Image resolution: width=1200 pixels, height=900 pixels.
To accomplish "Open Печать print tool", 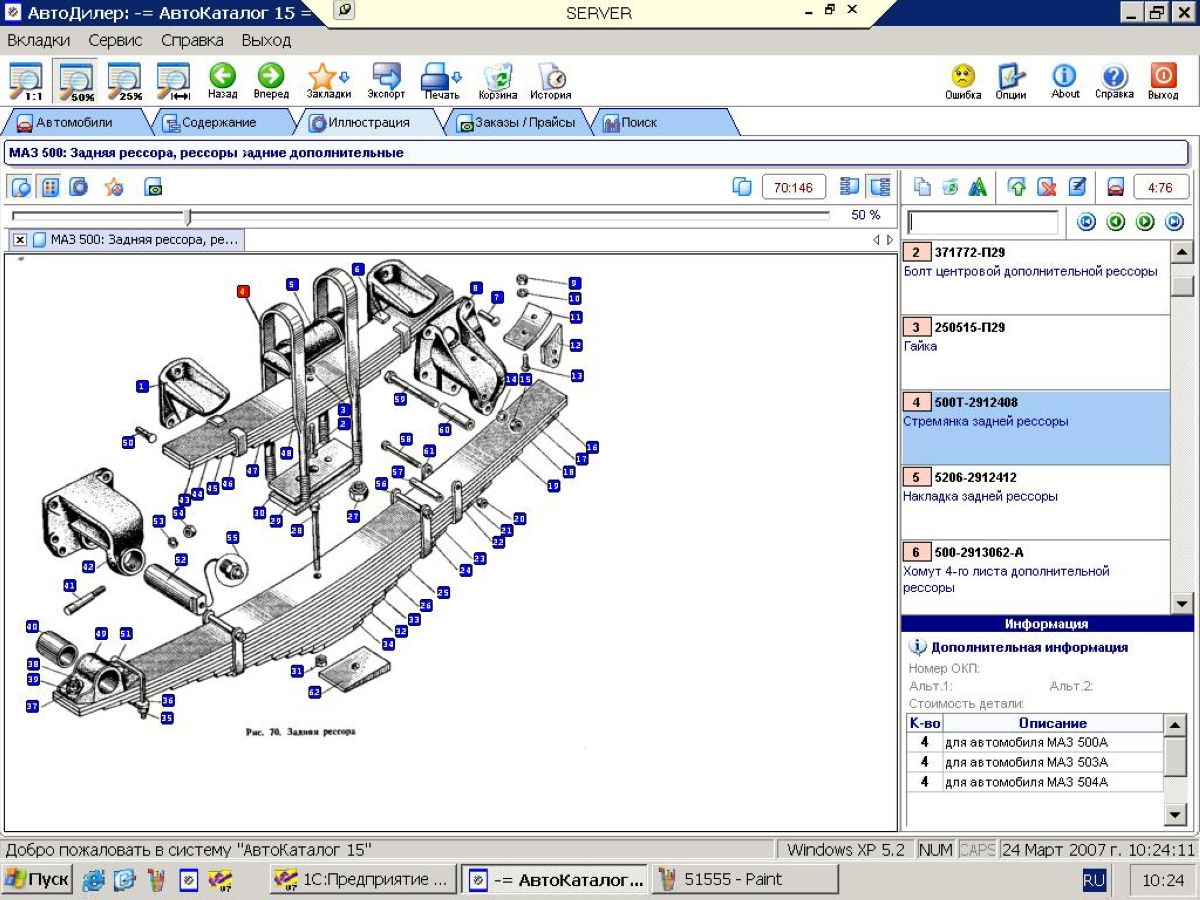I will click(x=441, y=81).
